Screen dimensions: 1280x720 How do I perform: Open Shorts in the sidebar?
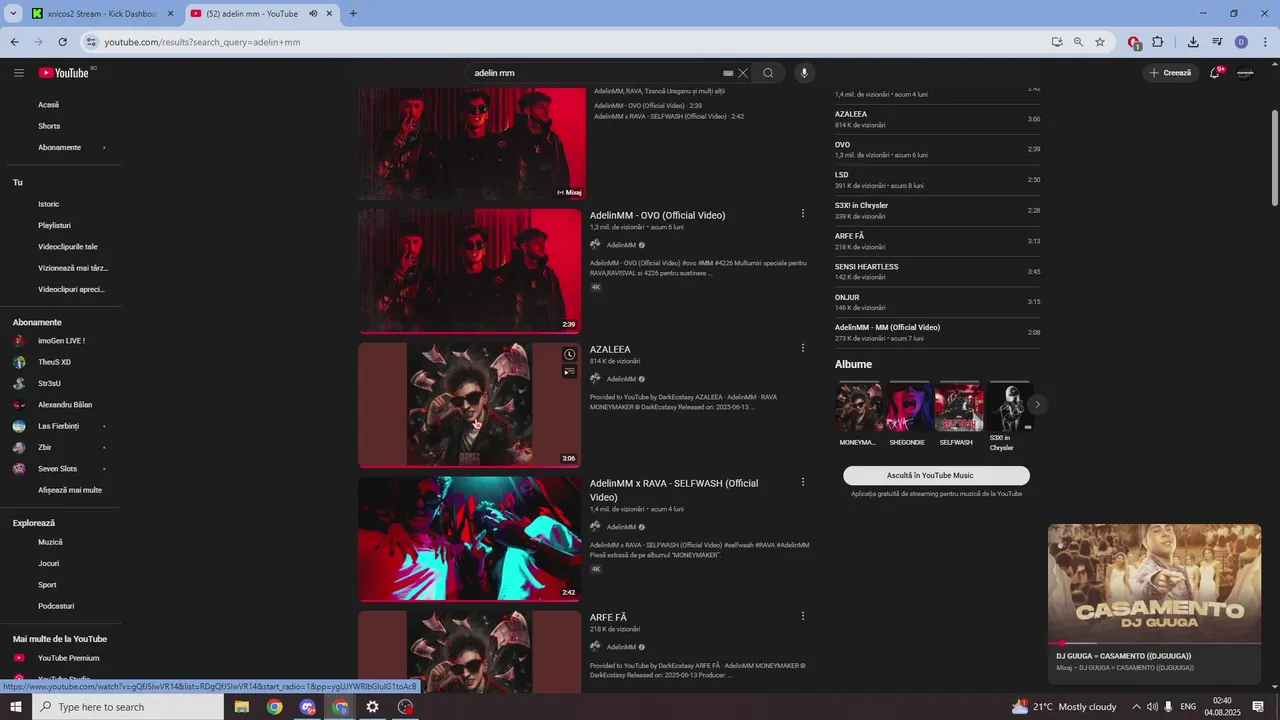tap(49, 126)
